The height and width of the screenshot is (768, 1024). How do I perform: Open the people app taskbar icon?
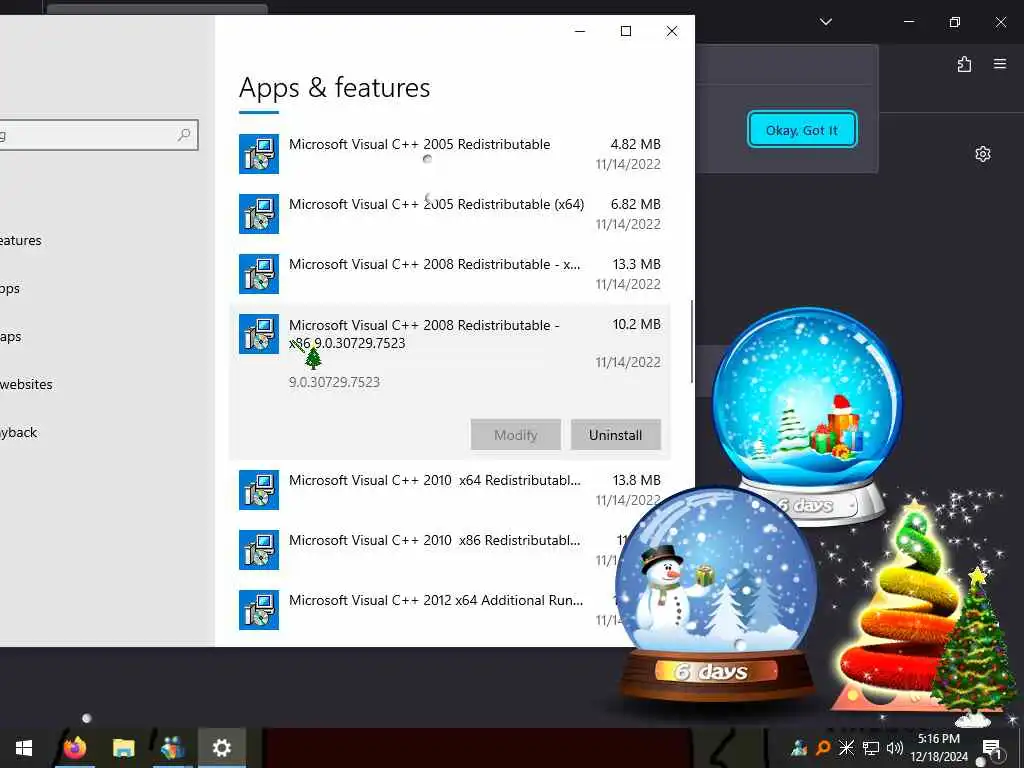[172, 748]
